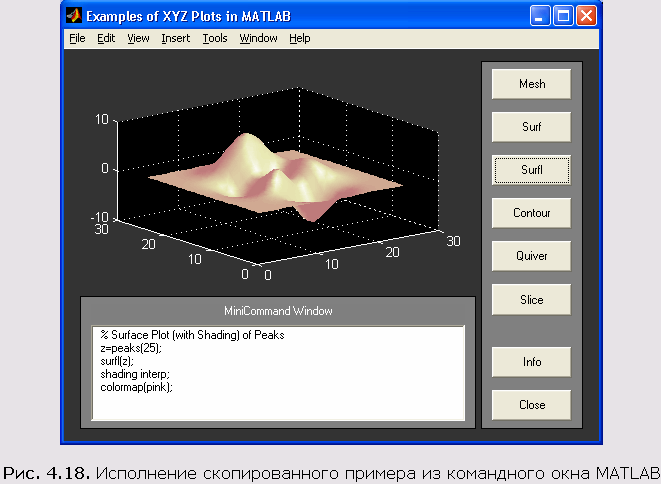This screenshot has height=484, width=661.
Task: Click the Close button in the side panel
Action: coord(532,405)
